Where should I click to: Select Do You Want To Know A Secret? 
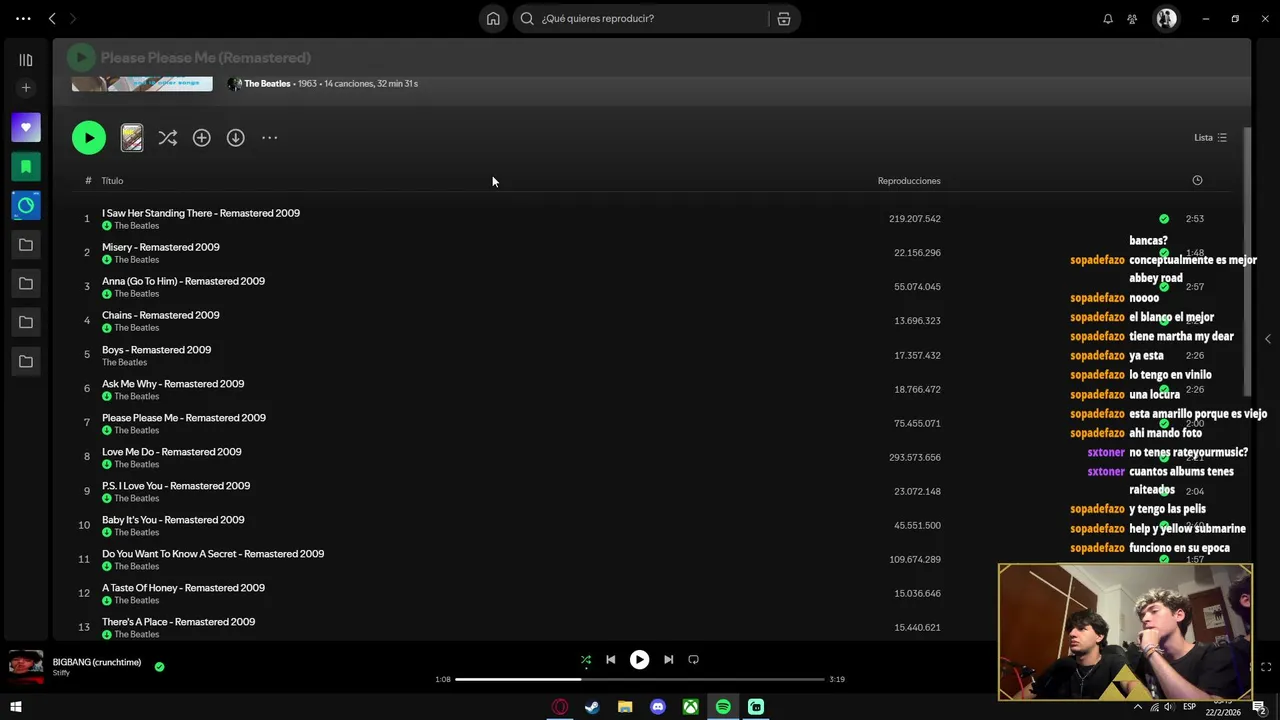pos(213,554)
